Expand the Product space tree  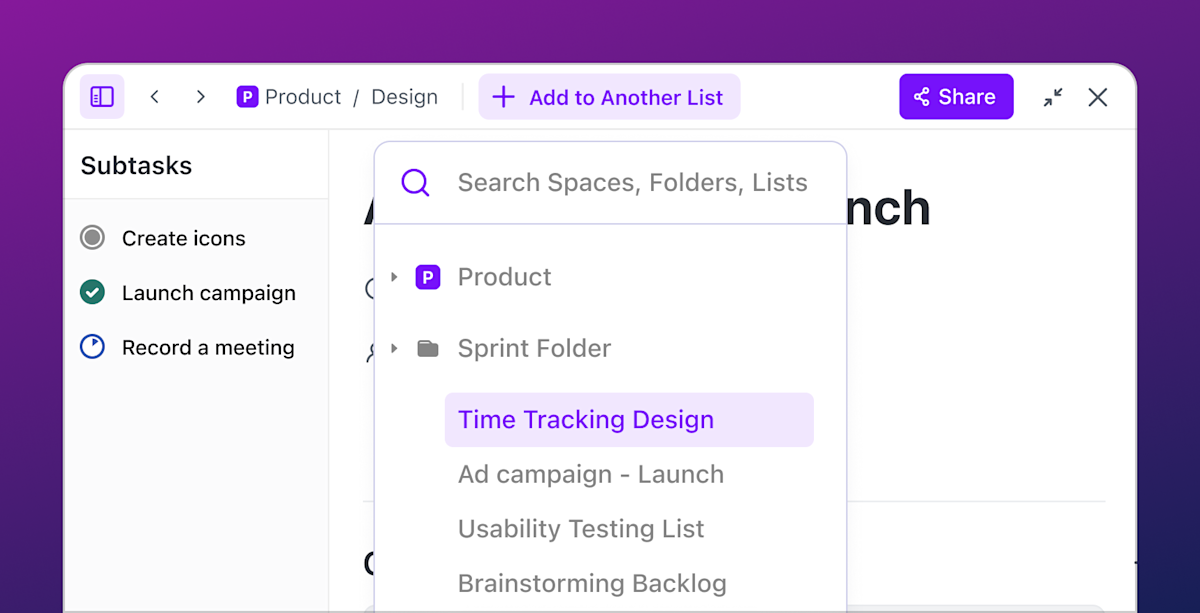(392, 276)
